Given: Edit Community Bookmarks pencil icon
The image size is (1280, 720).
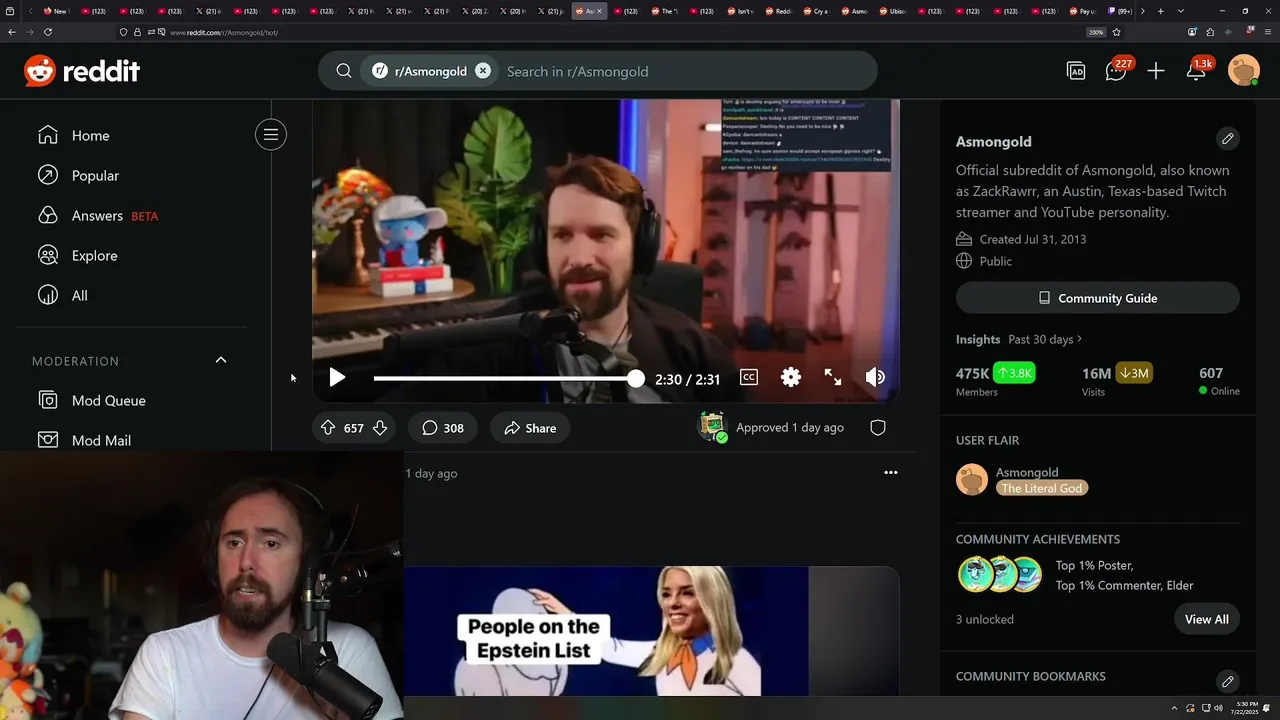Looking at the screenshot, I should [x=1228, y=681].
